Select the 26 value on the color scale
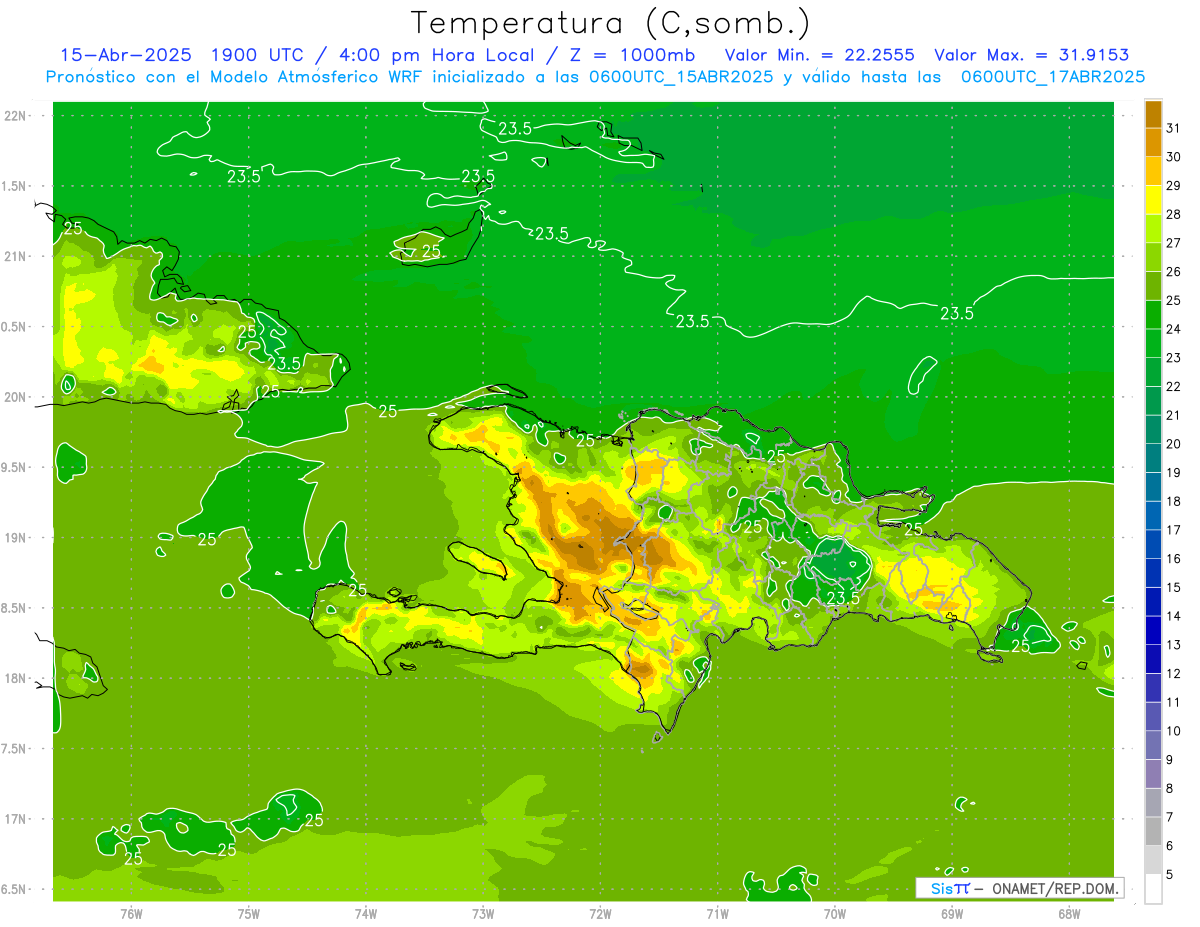This screenshot has height=927, width=1200. [1174, 272]
